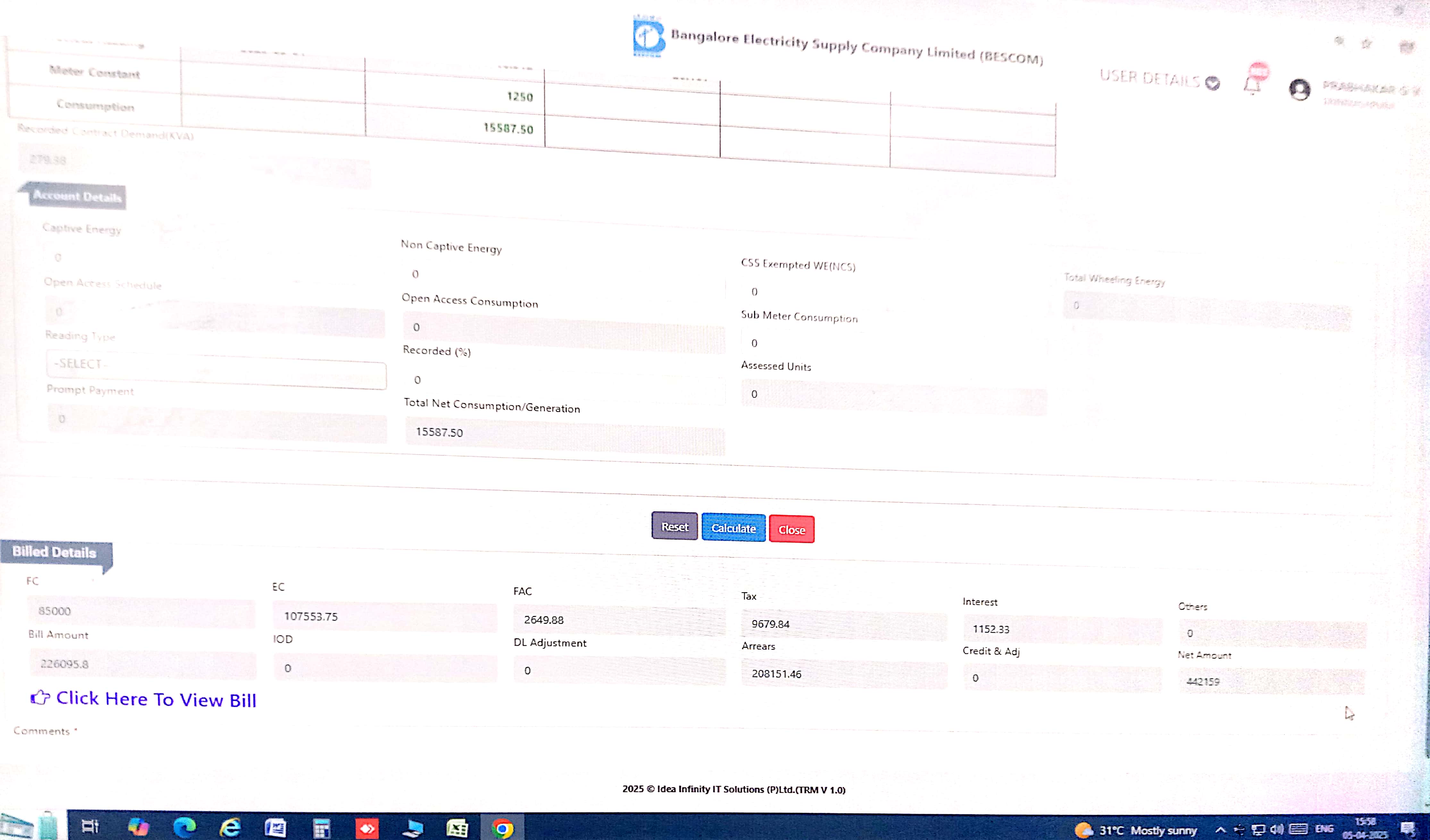1430x840 pixels.
Task: Click the Meter Constant value 1250
Action: 520,97
